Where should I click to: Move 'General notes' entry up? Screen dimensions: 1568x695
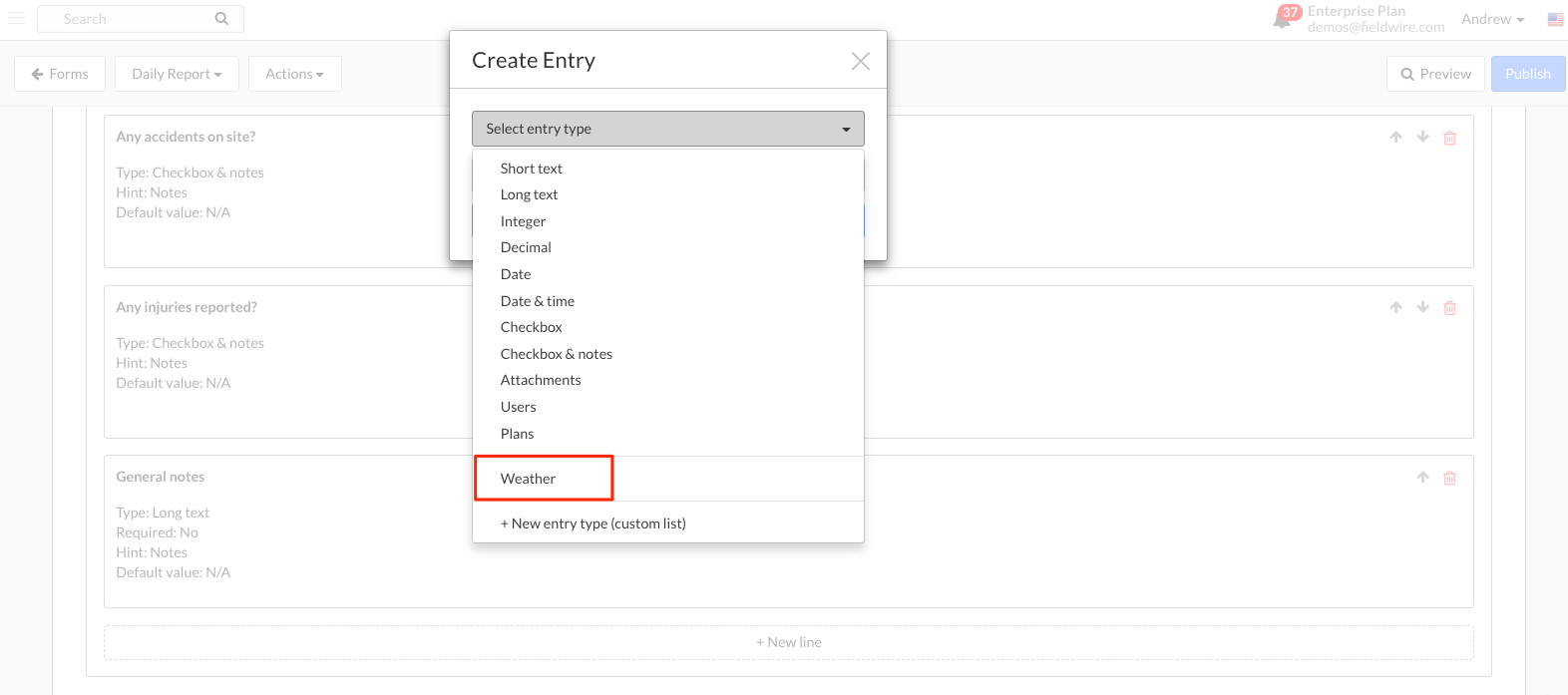point(1422,478)
